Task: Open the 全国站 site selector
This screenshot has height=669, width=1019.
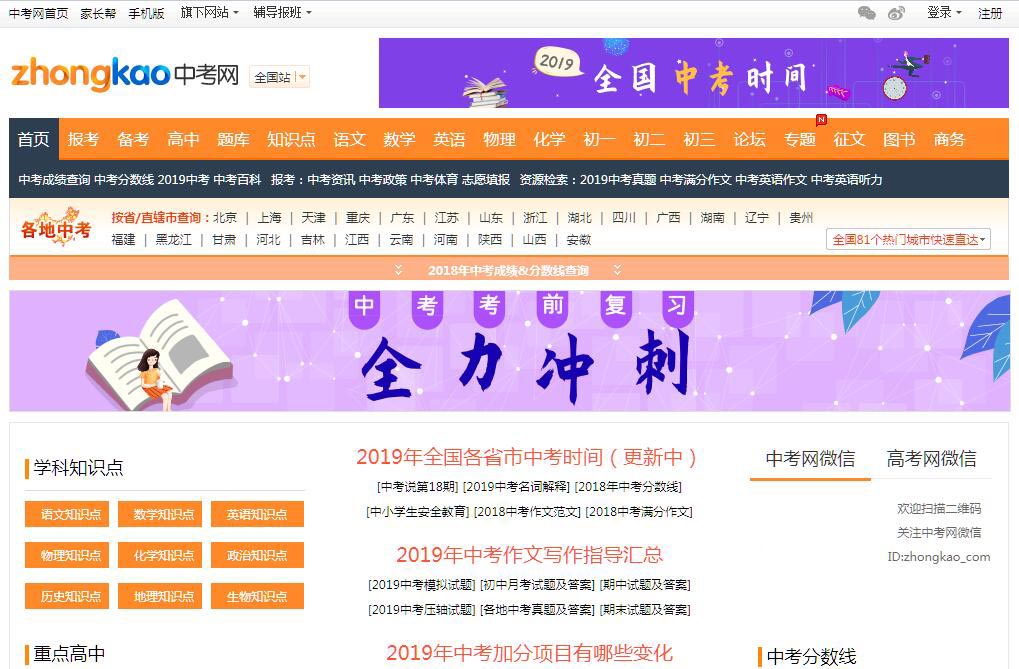Action: [x=279, y=77]
